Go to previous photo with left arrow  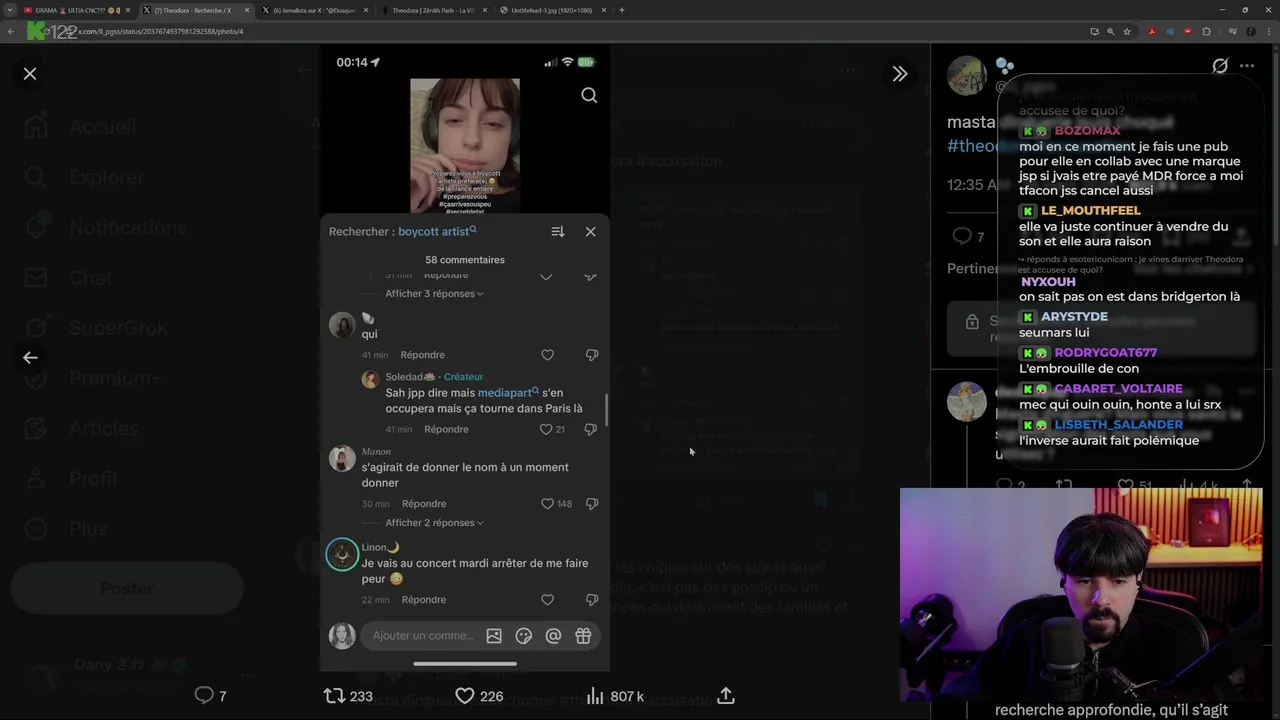tap(30, 357)
